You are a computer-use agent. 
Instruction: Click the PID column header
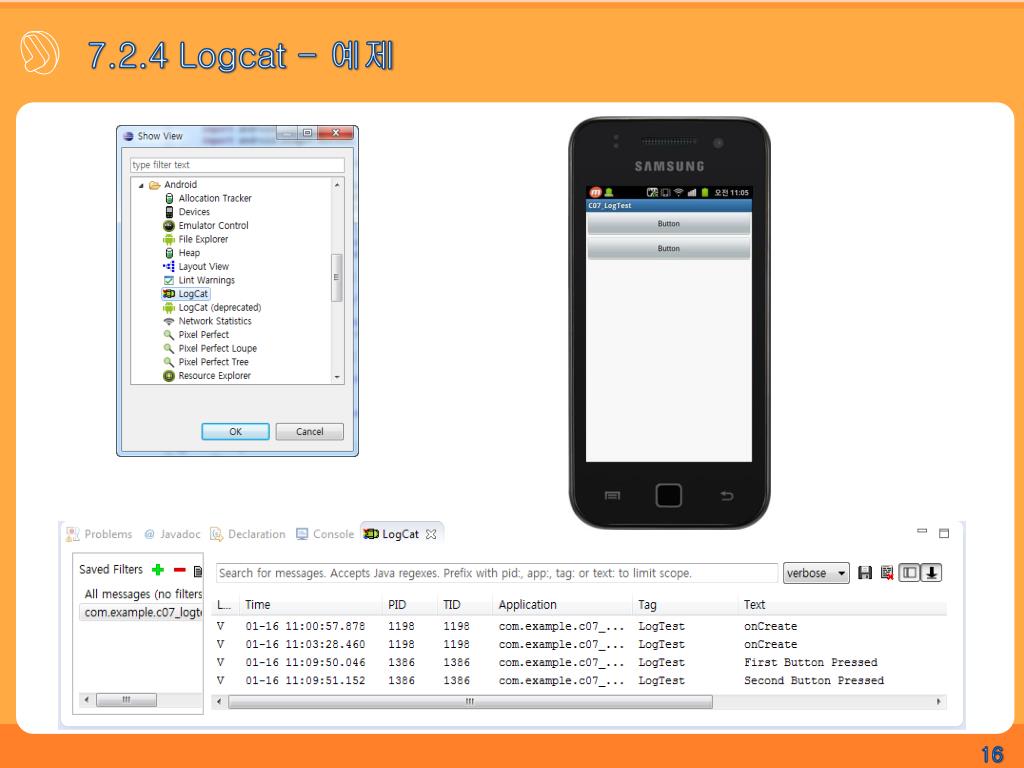[x=410, y=605]
